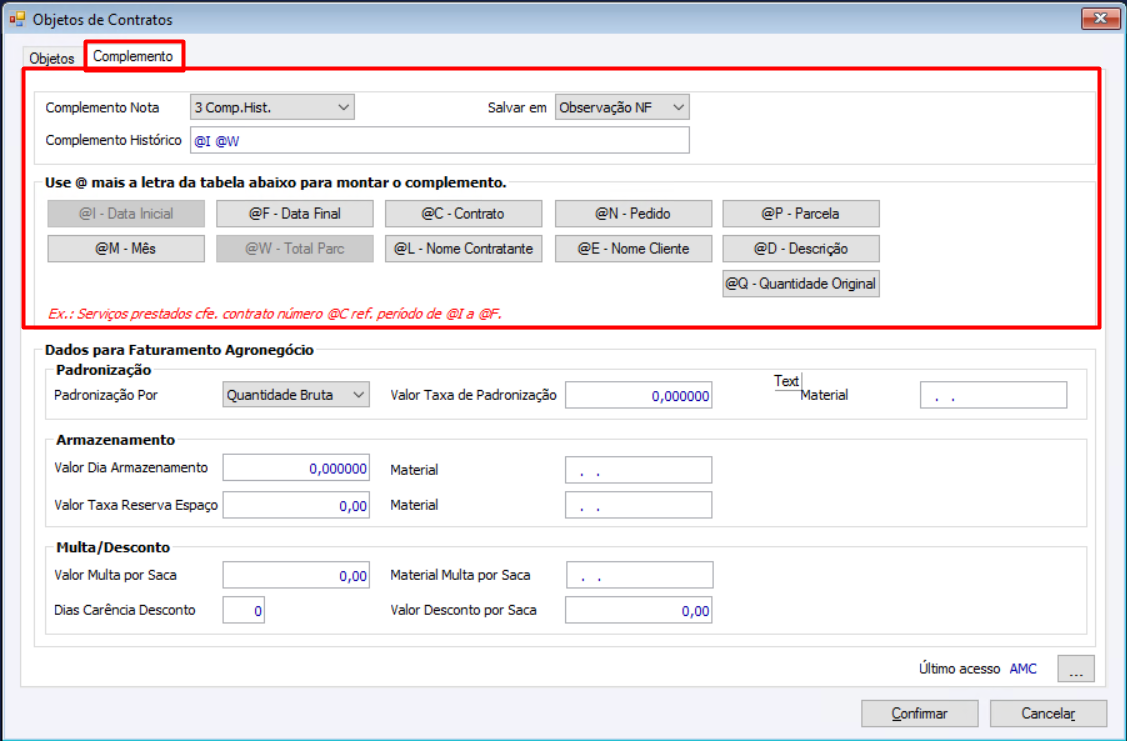Screen dimensions: 1127x741
Task: Click the Complemento Histórico text field
Action: [x=439, y=141]
